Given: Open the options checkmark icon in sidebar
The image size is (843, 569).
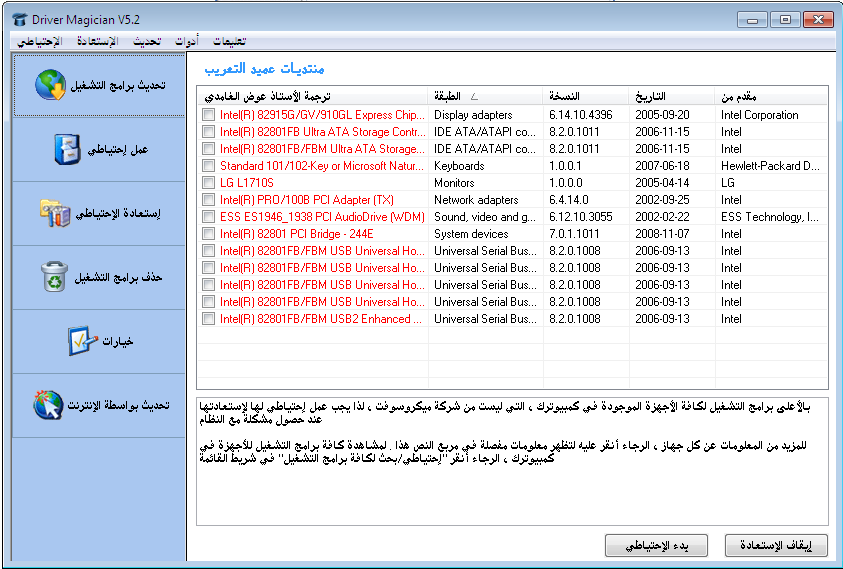Looking at the screenshot, I should 81,341.
